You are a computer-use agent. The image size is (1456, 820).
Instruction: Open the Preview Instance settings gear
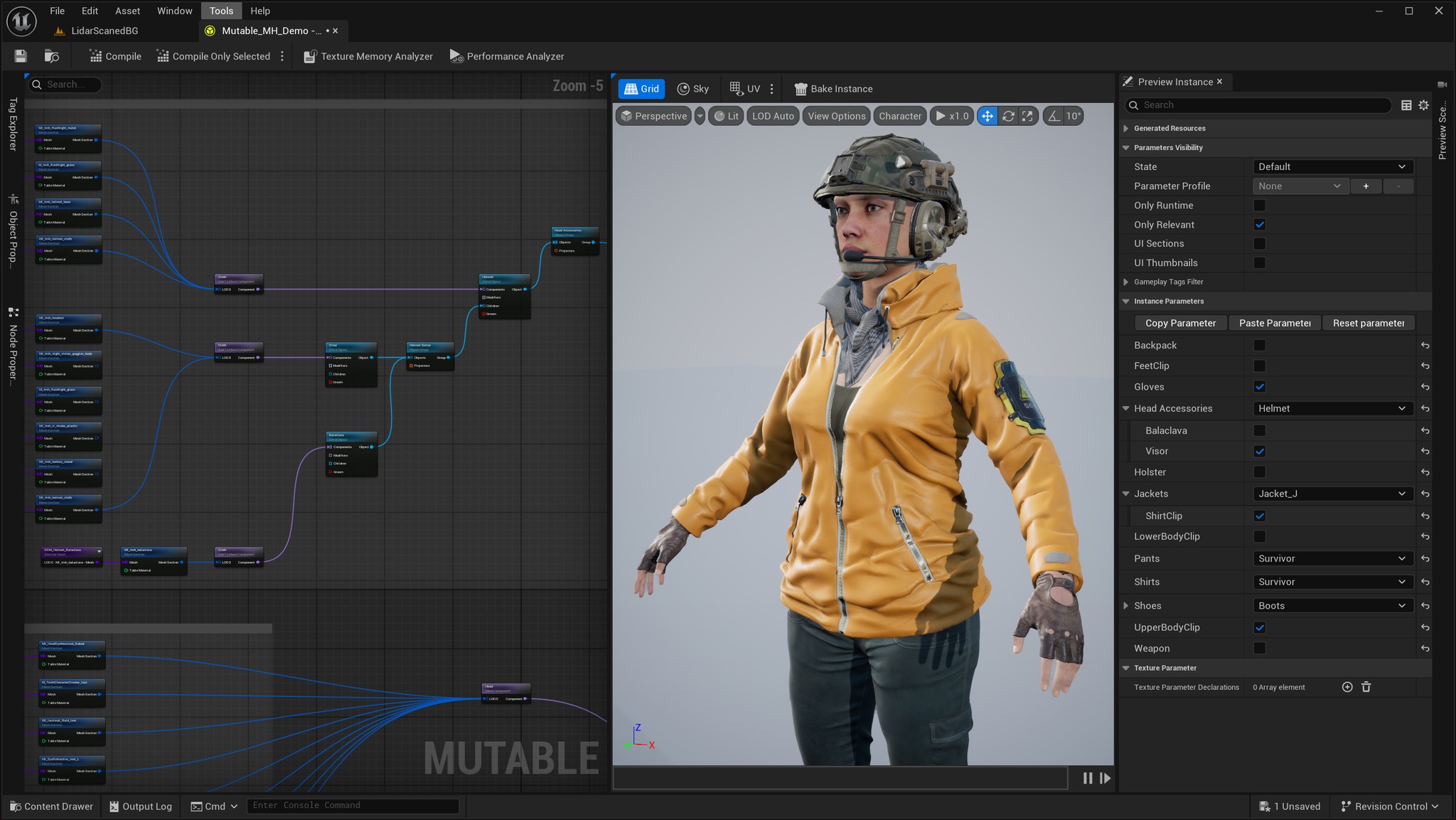(x=1423, y=105)
